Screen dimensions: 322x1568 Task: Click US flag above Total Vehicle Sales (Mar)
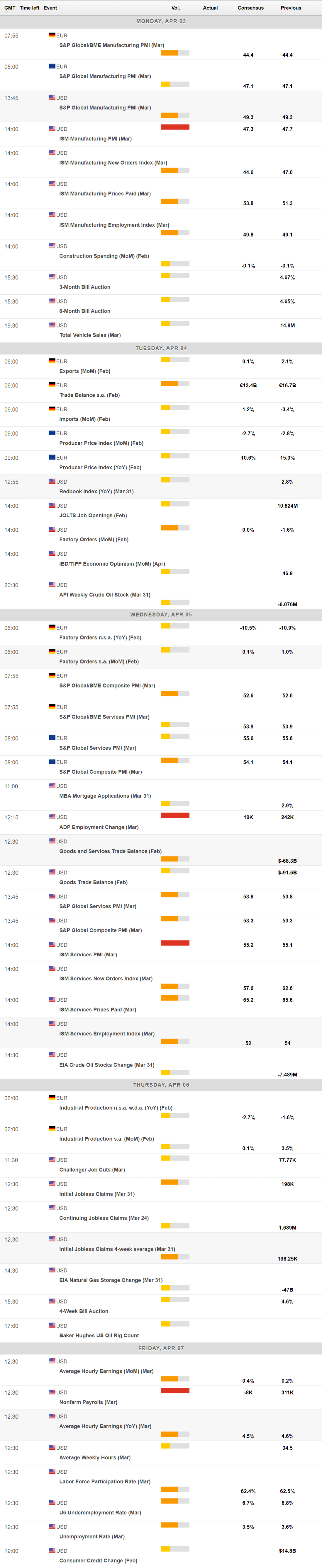coord(52,325)
